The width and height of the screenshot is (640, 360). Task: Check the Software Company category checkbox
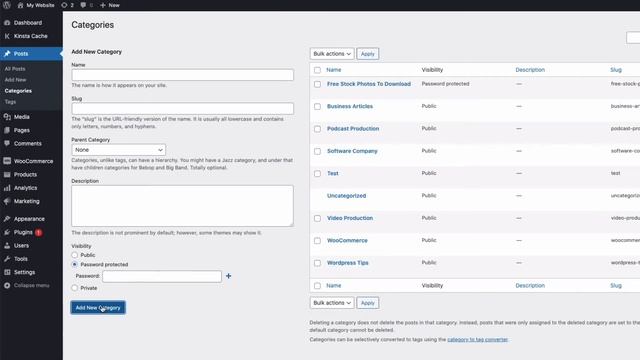(x=318, y=151)
